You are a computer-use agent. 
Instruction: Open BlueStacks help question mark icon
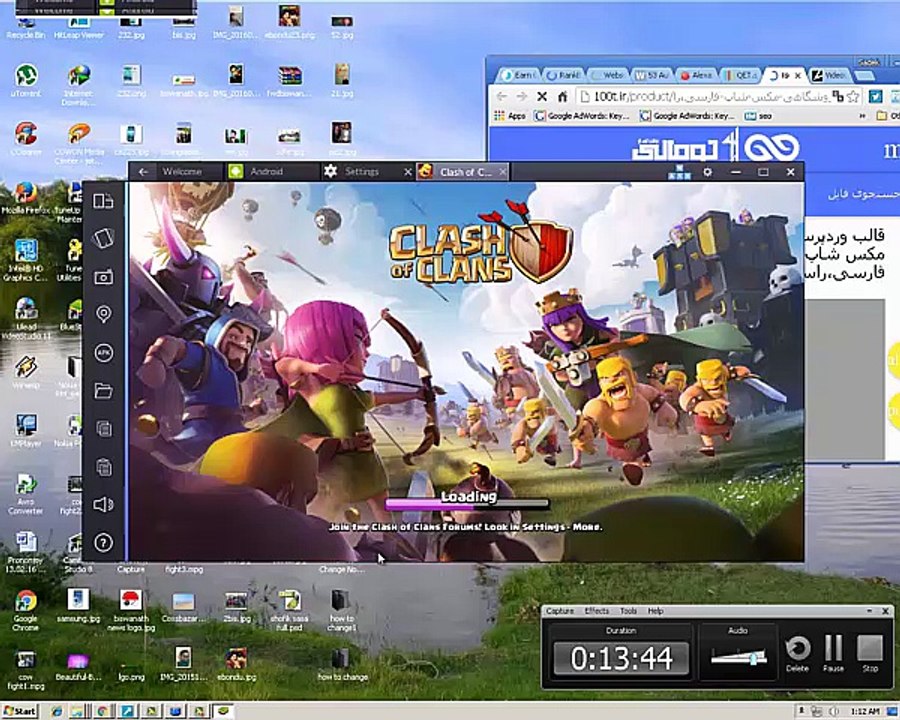(x=103, y=543)
